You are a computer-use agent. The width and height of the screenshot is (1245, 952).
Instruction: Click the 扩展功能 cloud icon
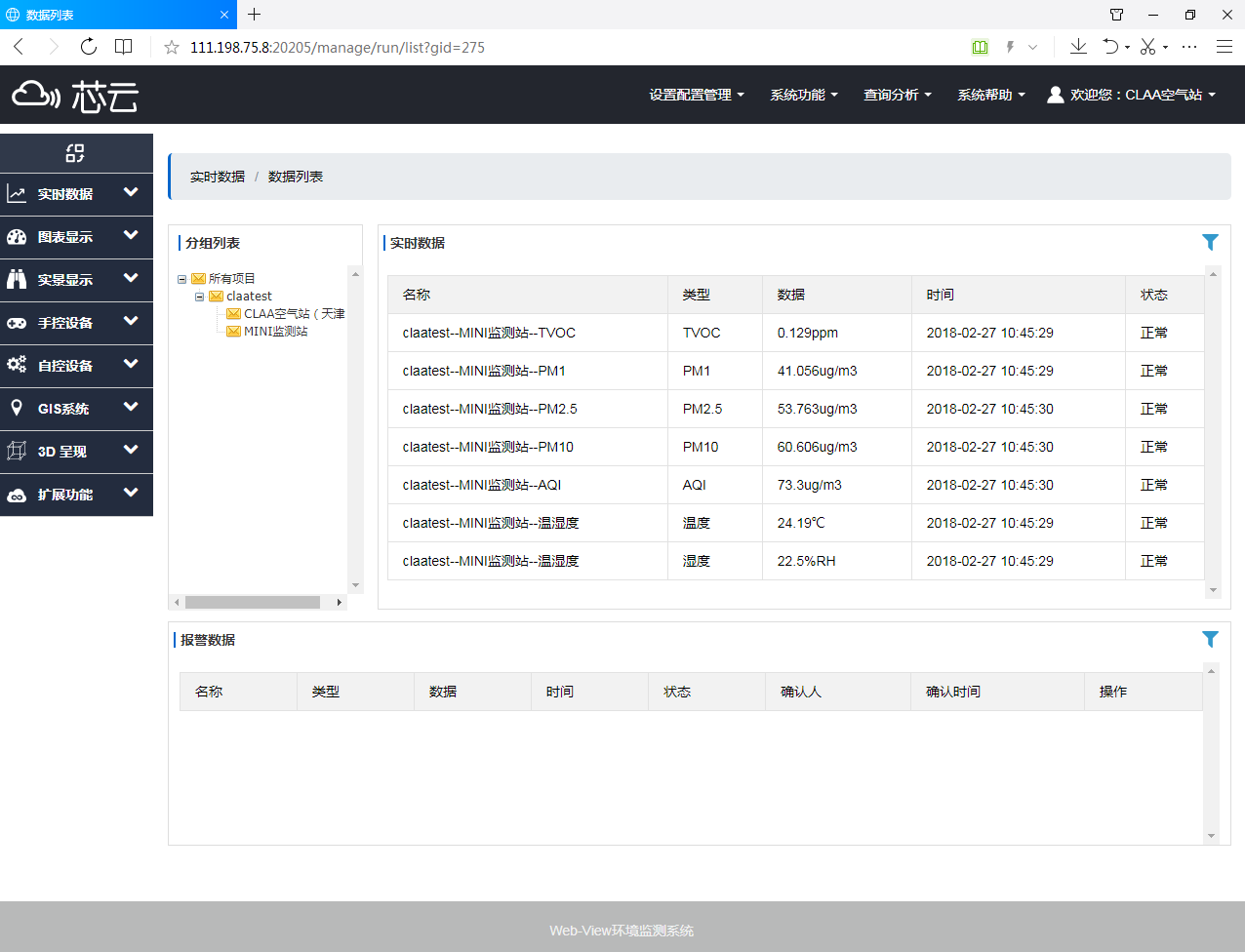coord(17,495)
